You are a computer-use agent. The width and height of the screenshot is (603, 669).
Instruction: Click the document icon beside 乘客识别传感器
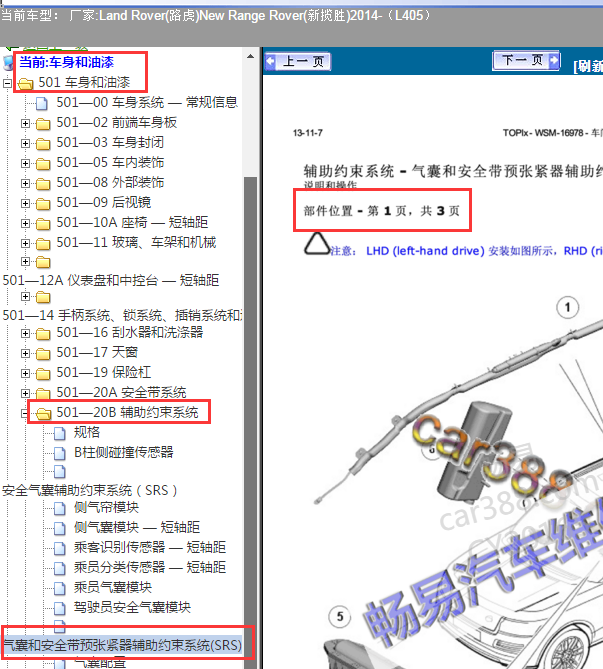pyautogui.click(x=59, y=549)
